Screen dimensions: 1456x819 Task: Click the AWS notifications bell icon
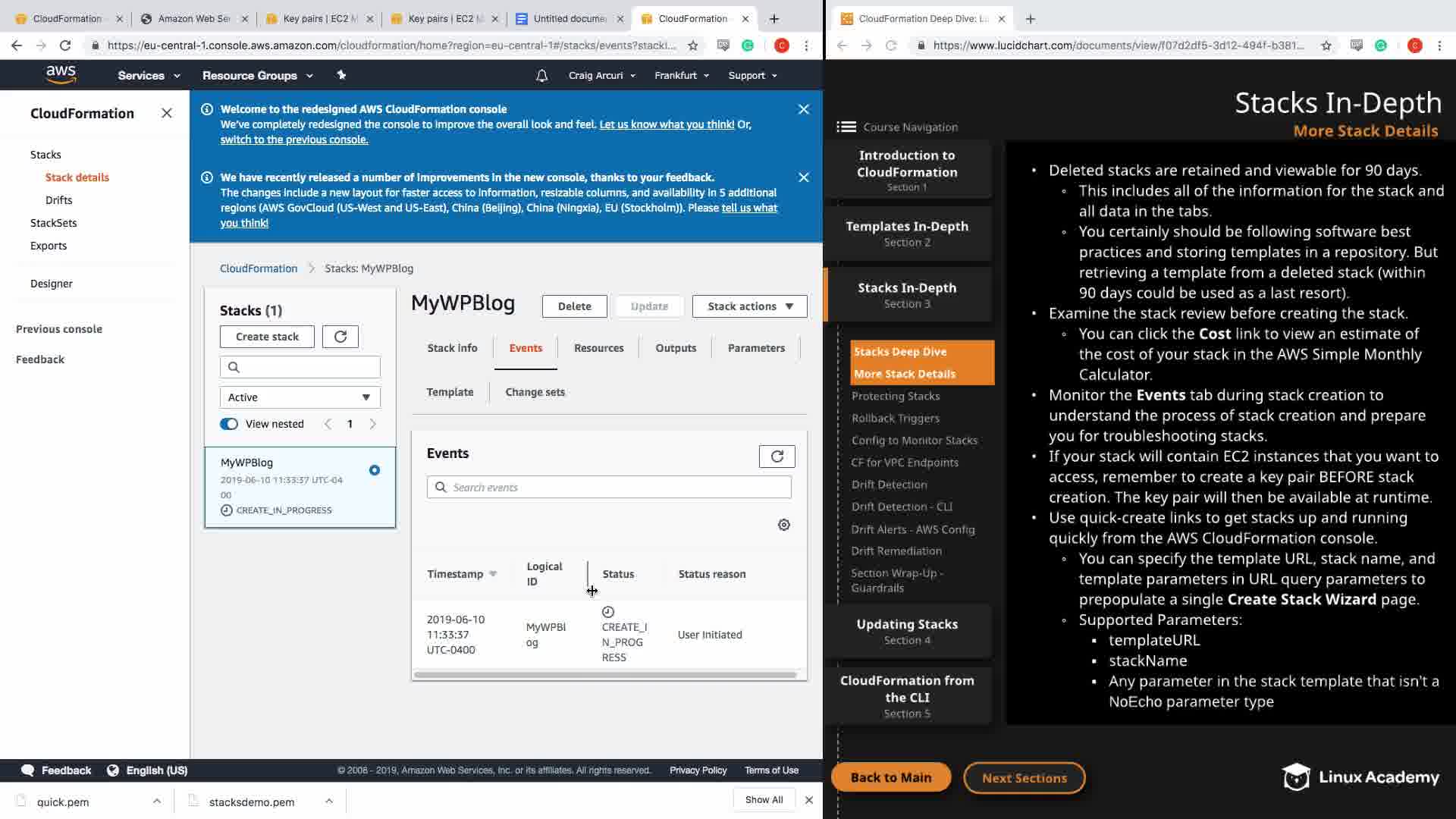point(541,76)
